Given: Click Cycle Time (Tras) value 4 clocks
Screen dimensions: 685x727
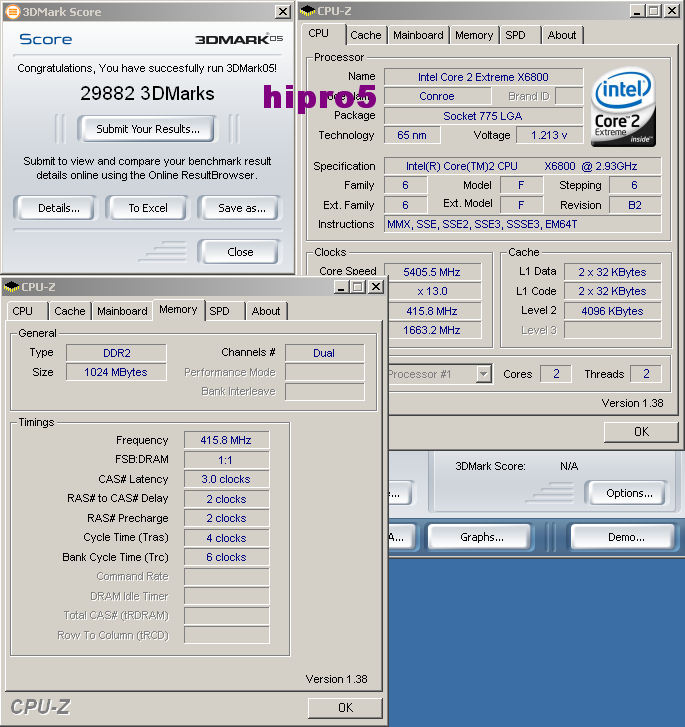Looking at the screenshot, I should [226, 538].
